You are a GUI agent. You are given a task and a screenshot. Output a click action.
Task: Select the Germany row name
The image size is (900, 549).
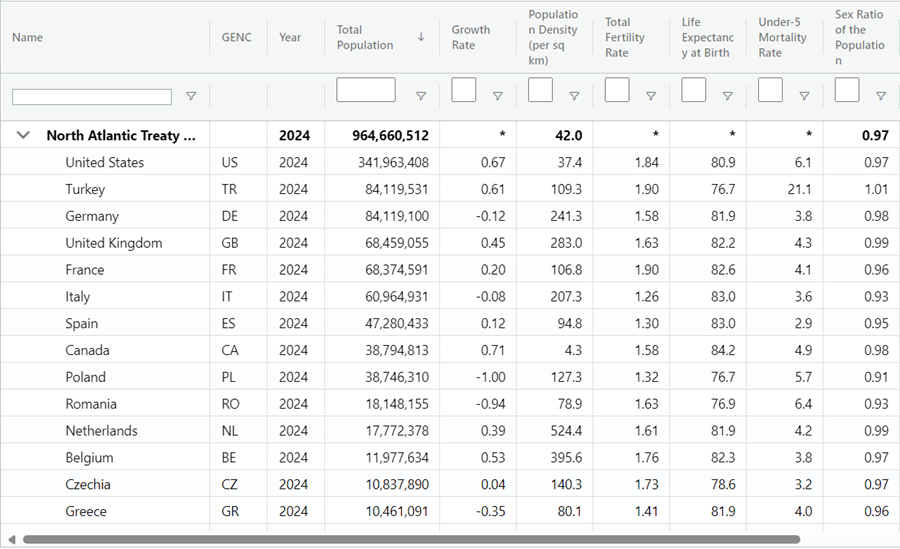(x=92, y=216)
